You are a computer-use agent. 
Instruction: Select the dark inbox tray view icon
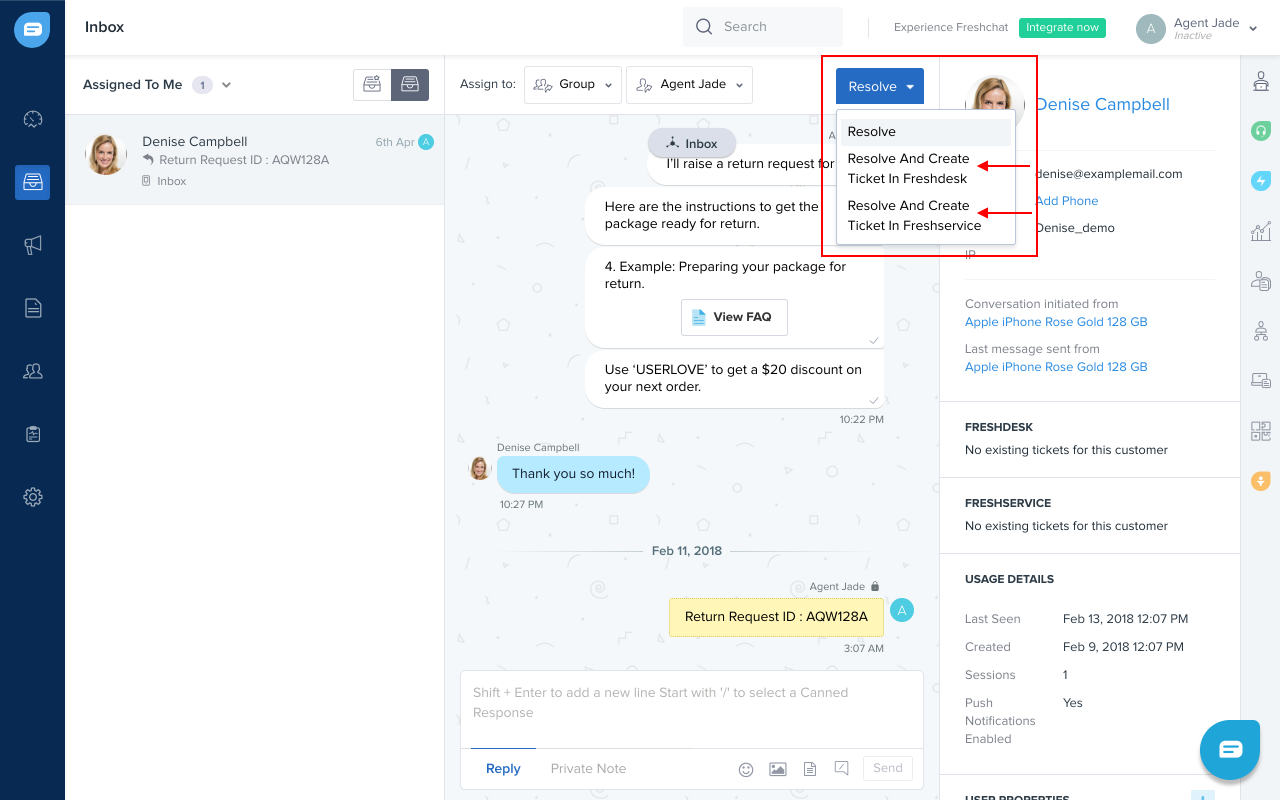410,85
